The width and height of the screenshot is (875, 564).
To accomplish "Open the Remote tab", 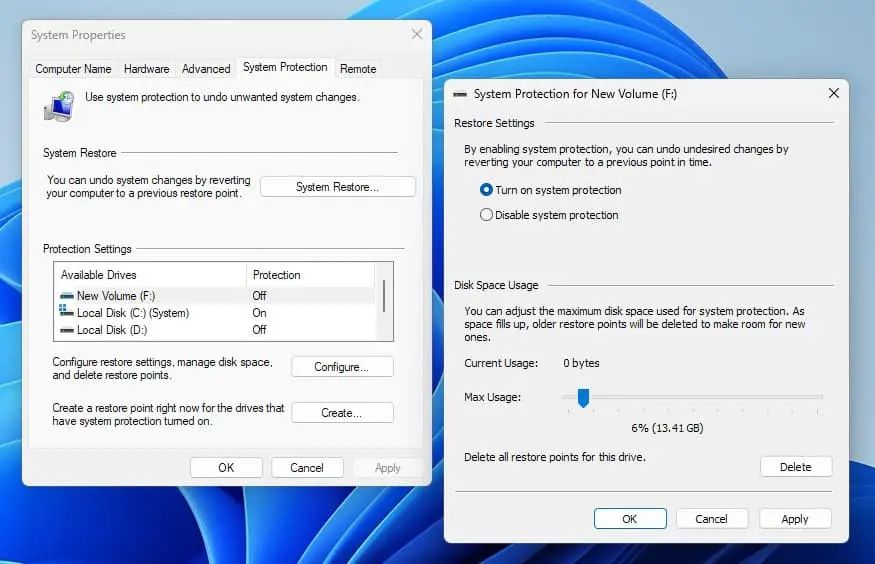I will (x=358, y=69).
